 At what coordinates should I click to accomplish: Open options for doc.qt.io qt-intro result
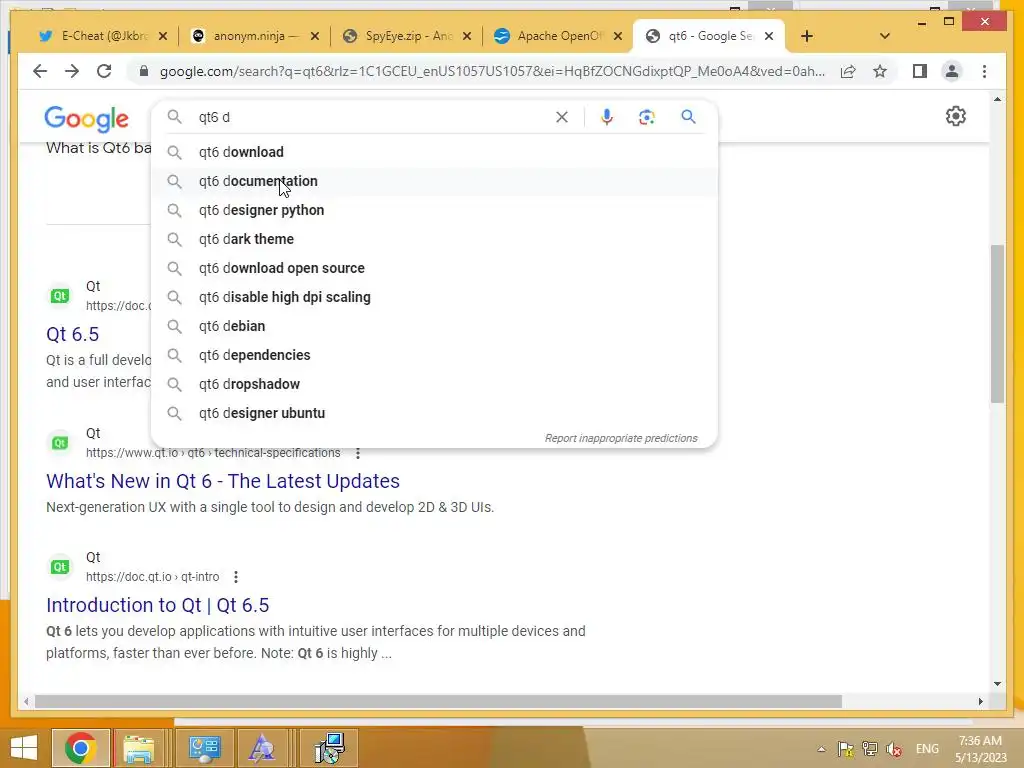click(x=236, y=577)
